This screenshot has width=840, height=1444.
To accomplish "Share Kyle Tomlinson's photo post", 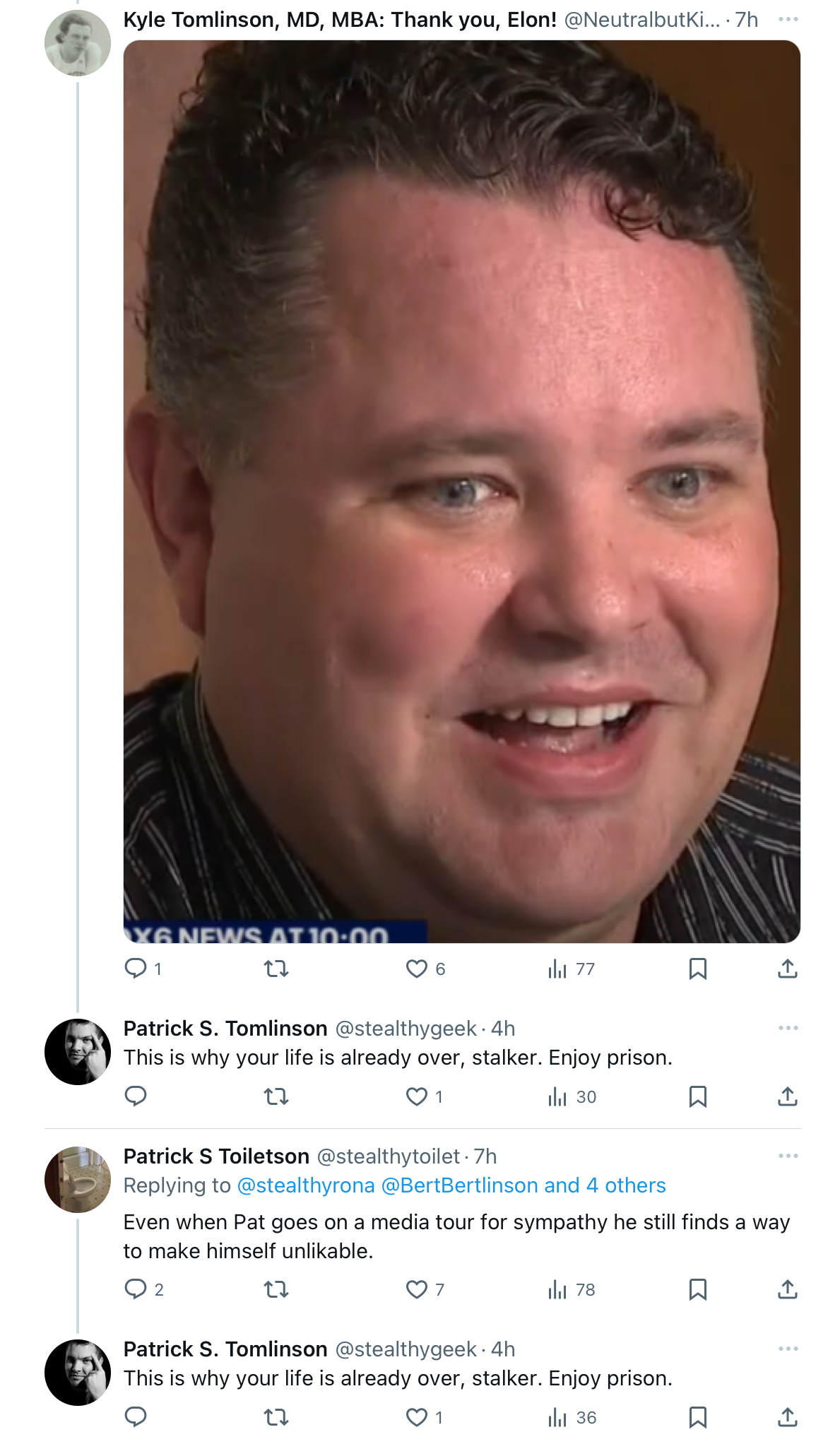I will pyautogui.click(x=788, y=969).
